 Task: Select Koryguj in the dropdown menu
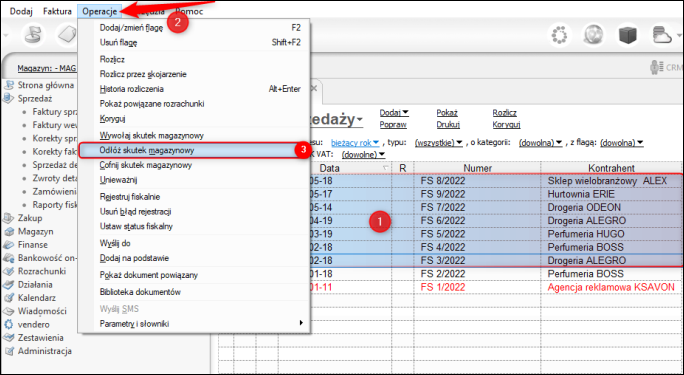tap(194, 119)
